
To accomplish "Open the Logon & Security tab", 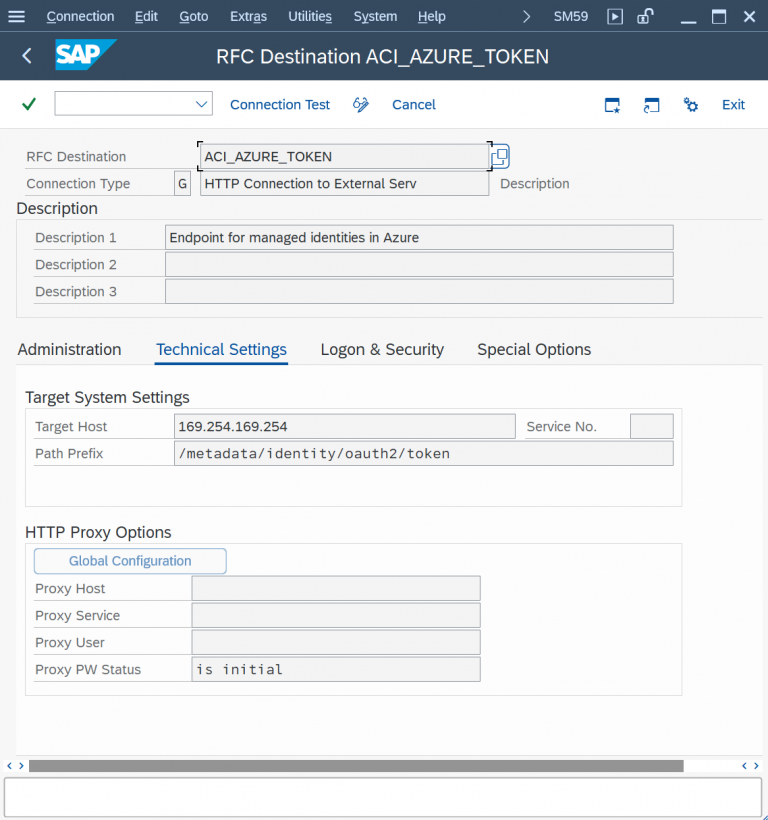I will [382, 349].
